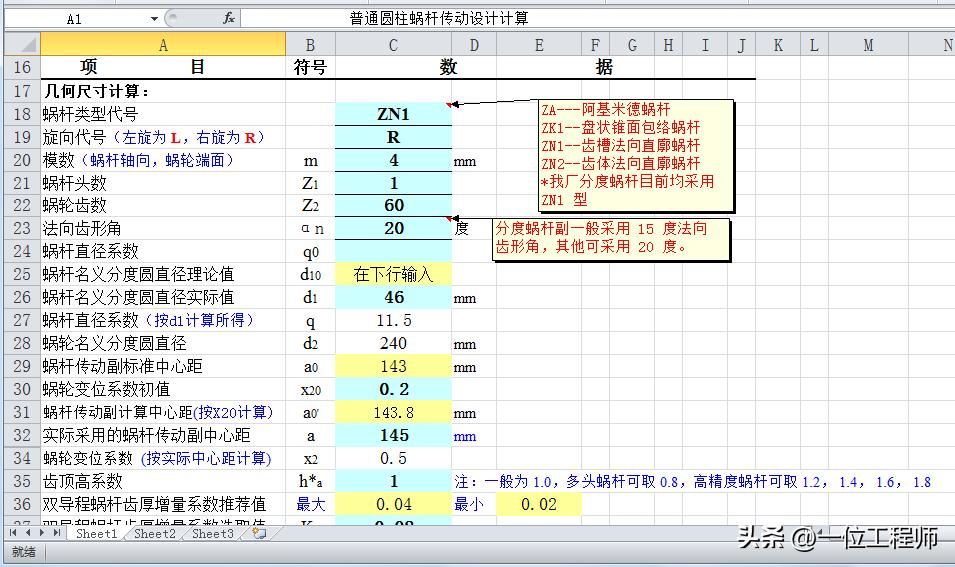Image resolution: width=955 pixels, height=567 pixels.
Task: Click the label 蜗轮名义分度圆直径
Action: click(x=115, y=343)
